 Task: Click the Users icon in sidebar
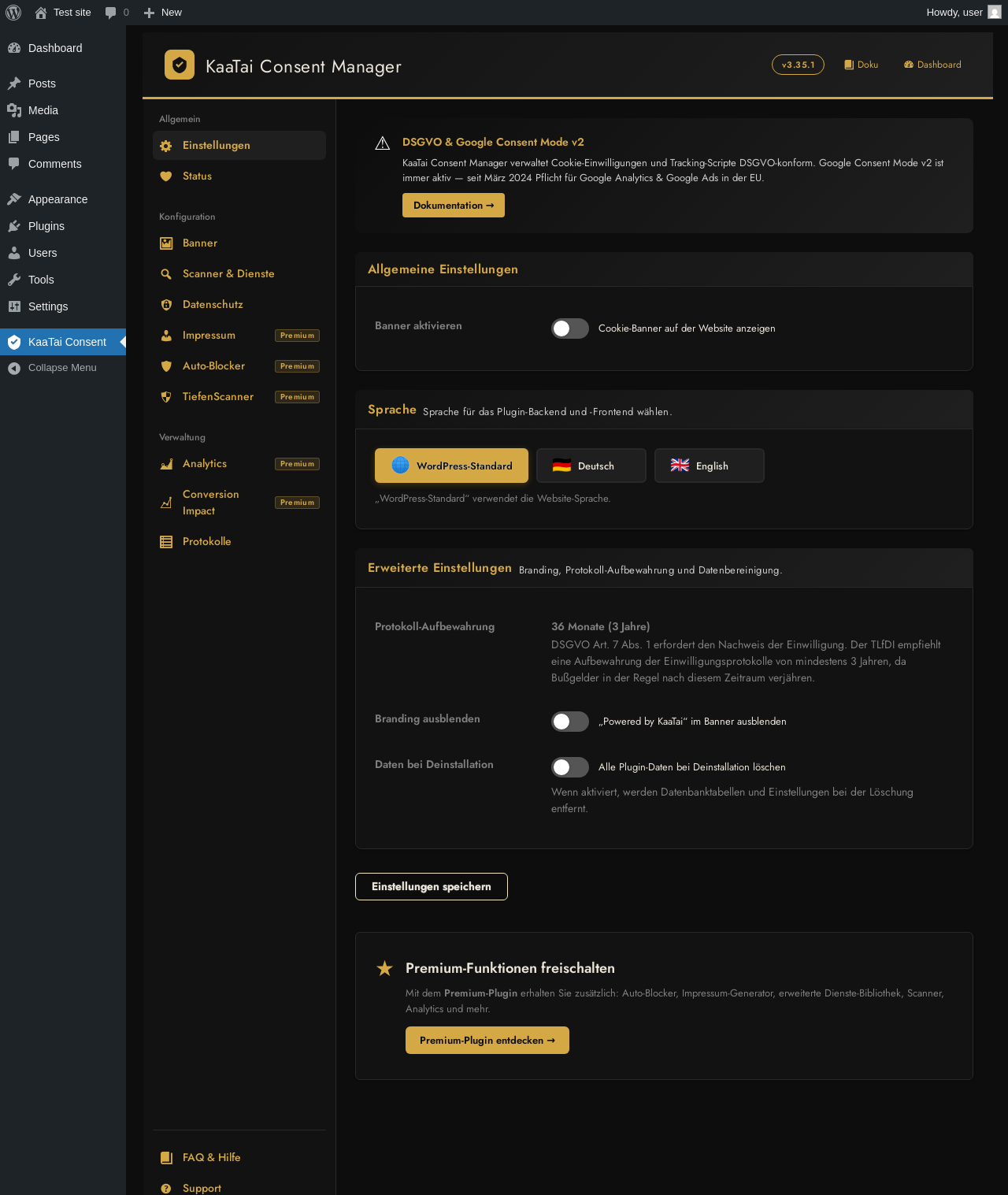coord(14,253)
